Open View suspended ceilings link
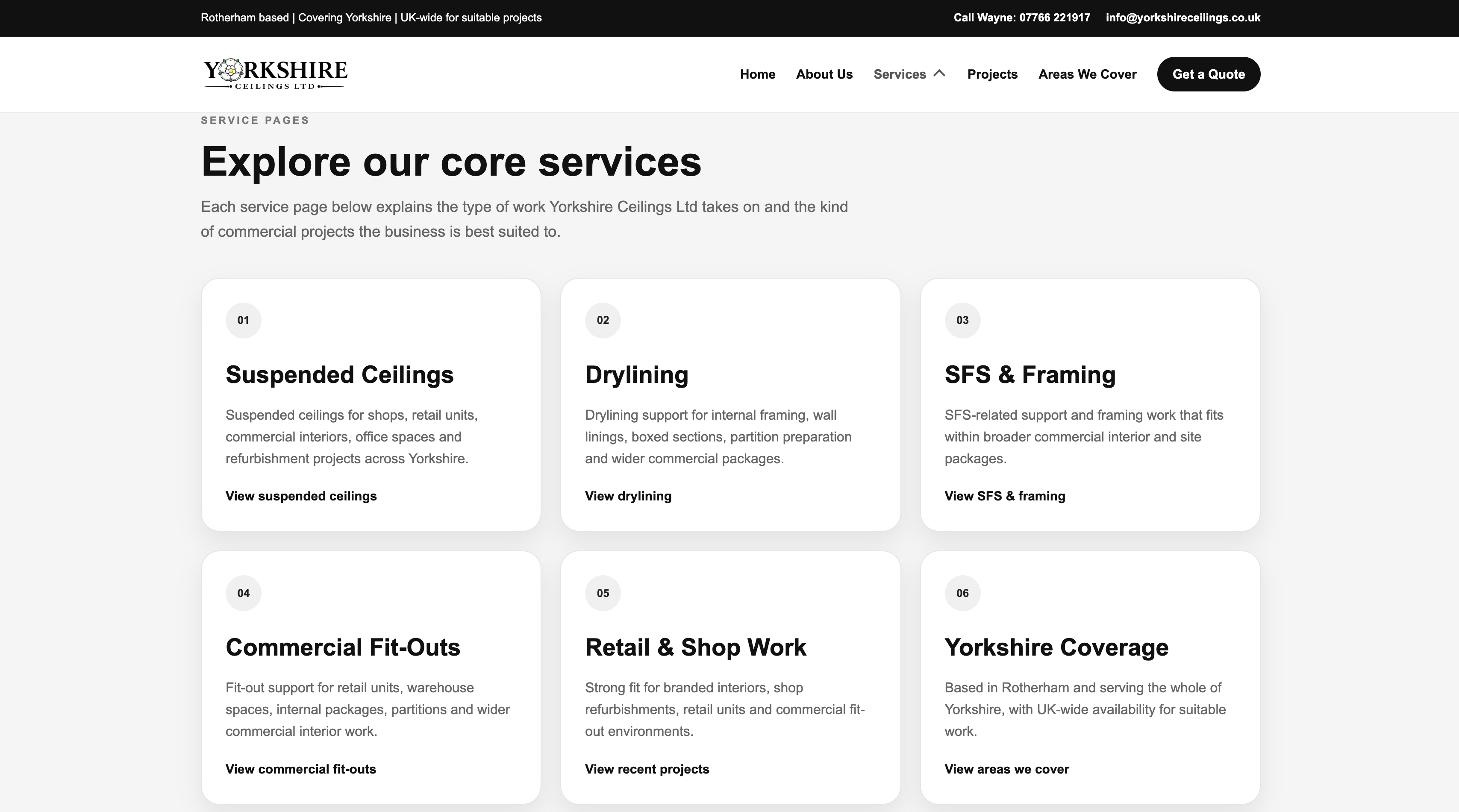The image size is (1459, 812). click(301, 496)
